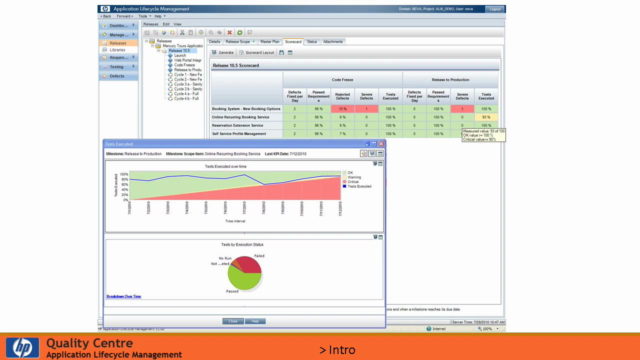The height and width of the screenshot is (360, 640).
Task: Select Cycle 3 a - Sanity in tree
Action: (188, 84)
